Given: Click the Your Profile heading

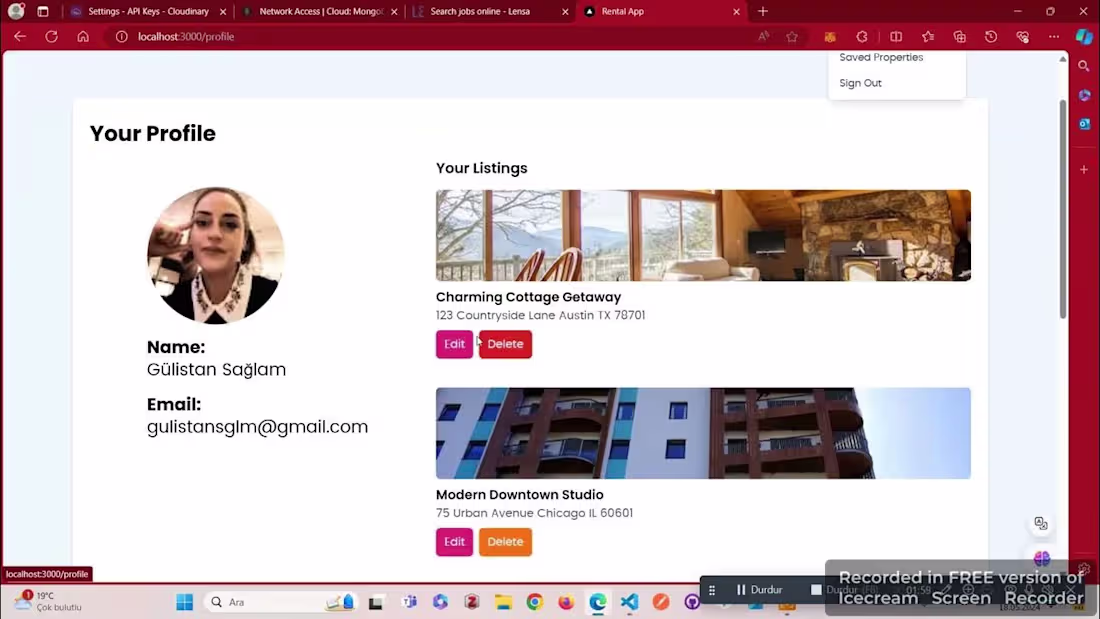Looking at the screenshot, I should (152, 133).
